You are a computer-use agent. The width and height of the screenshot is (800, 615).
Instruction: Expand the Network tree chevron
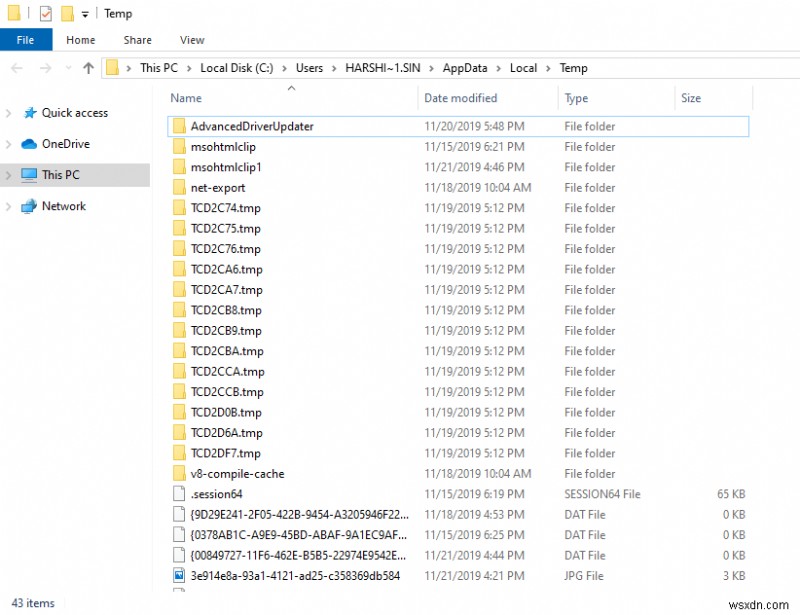10,206
